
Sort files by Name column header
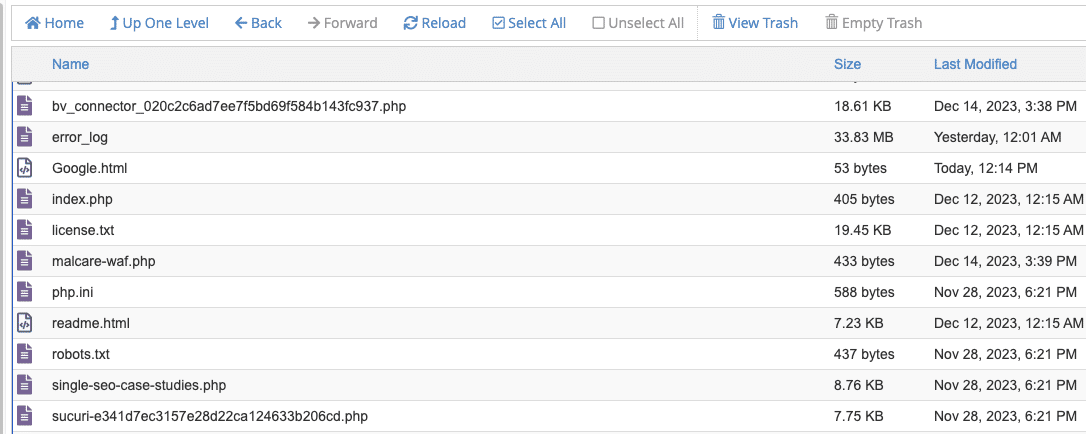pyautogui.click(x=70, y=64)
